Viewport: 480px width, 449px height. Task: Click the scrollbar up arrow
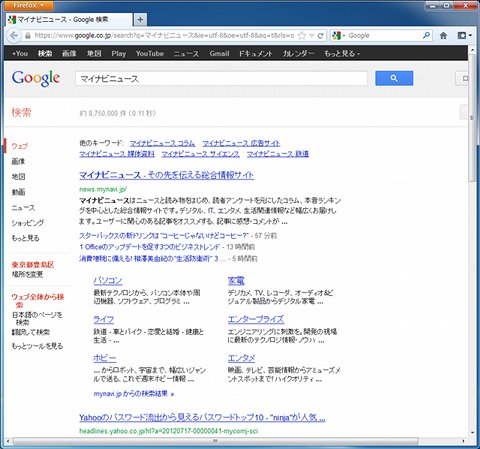pyautogui.click(x=472, y=50)
